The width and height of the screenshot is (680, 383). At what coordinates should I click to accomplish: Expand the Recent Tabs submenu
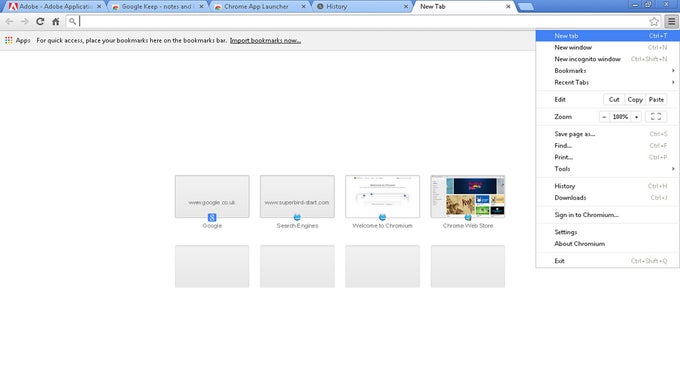[x=607, y=82]
